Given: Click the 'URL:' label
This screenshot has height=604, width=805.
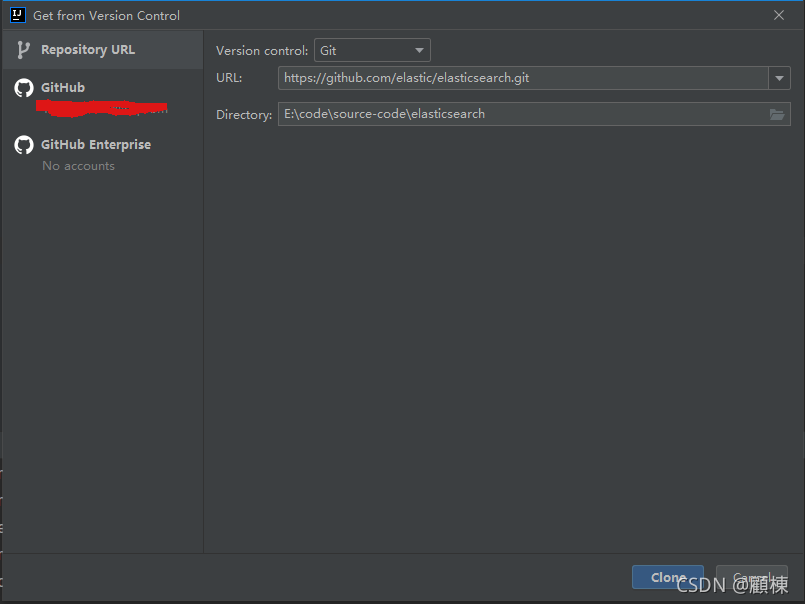Looking at the screenshot, I should pos(229,78).
